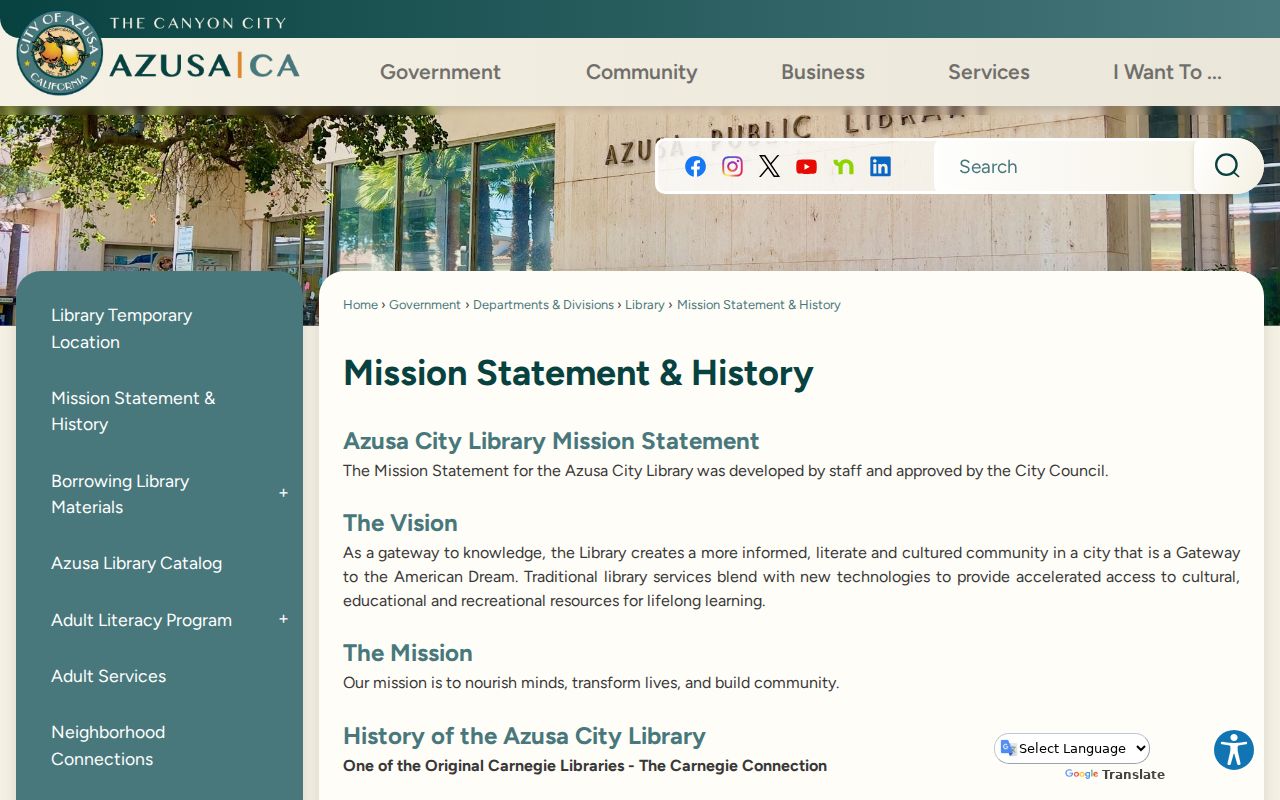Open Azusa Library Catalog sidebar link

click(x=136, y=563)
